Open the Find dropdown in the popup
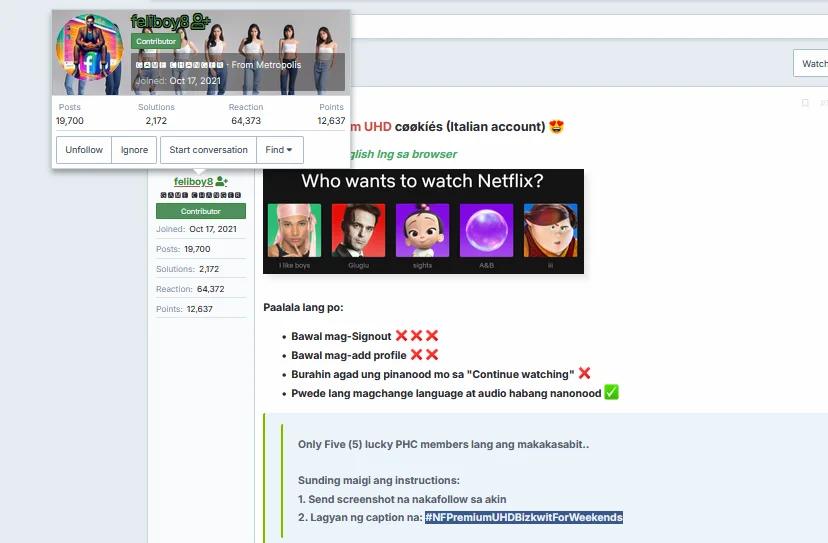The height and width of the screenshot is (543, 828). click(280, 150)
